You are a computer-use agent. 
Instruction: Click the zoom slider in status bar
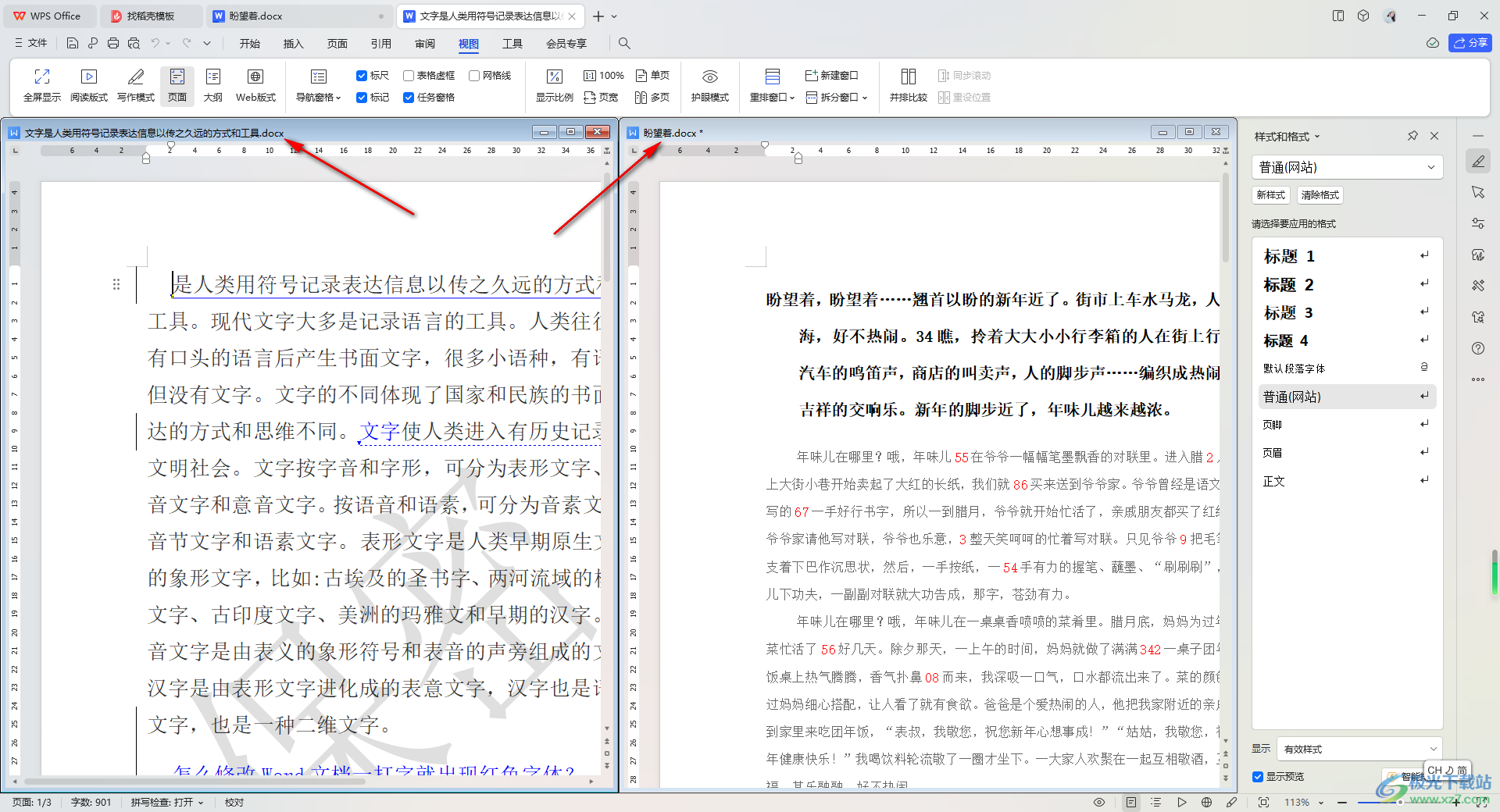[1398, 803]
